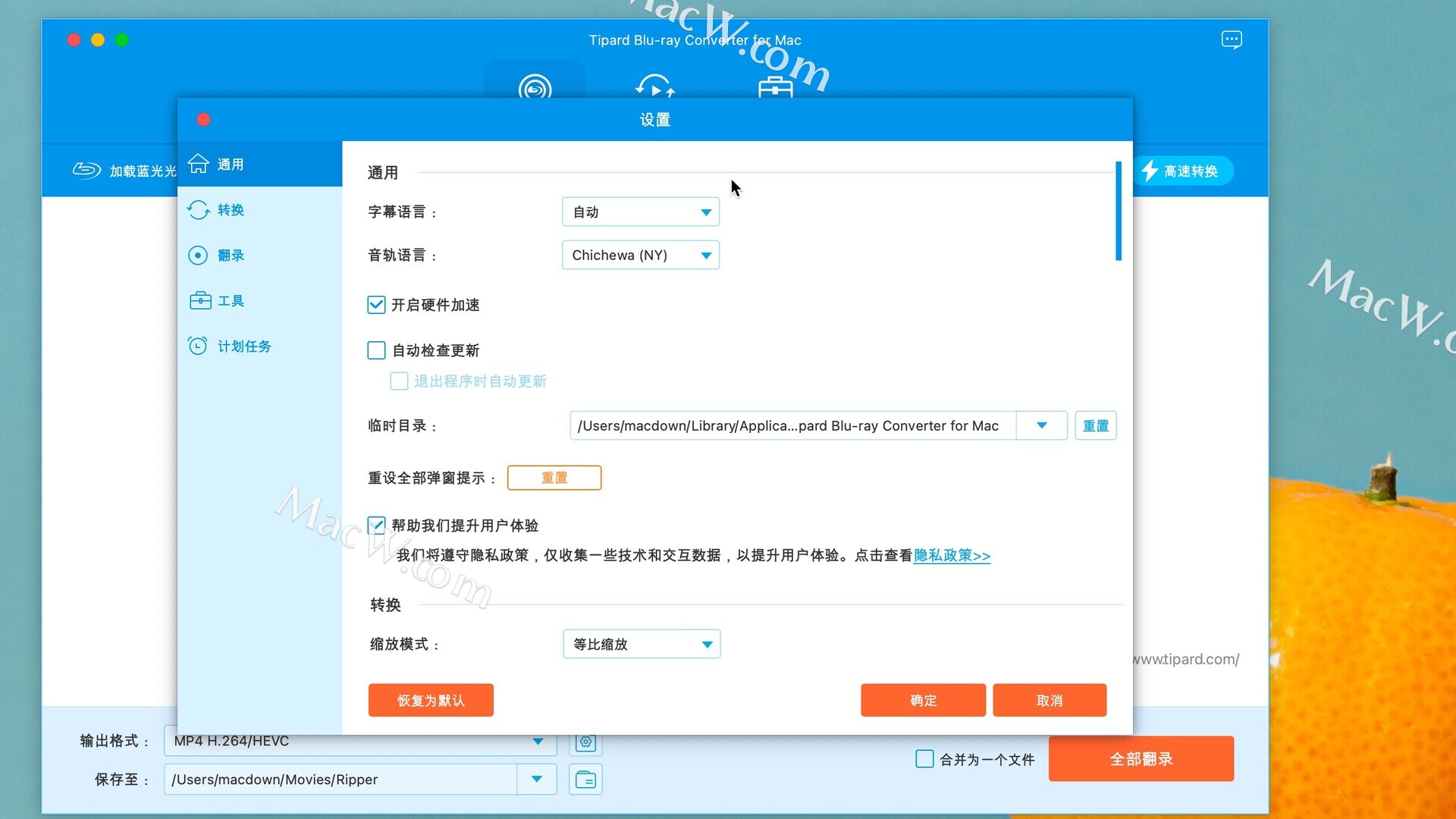Click the 加载蓝光光 load button

pos(124,171)
